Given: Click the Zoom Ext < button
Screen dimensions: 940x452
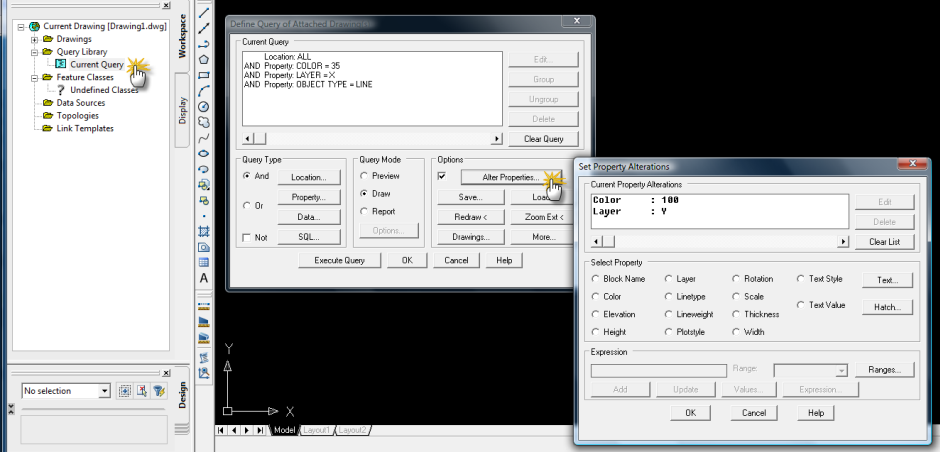Looking at the screenshot, I should [x=544, y=217].
